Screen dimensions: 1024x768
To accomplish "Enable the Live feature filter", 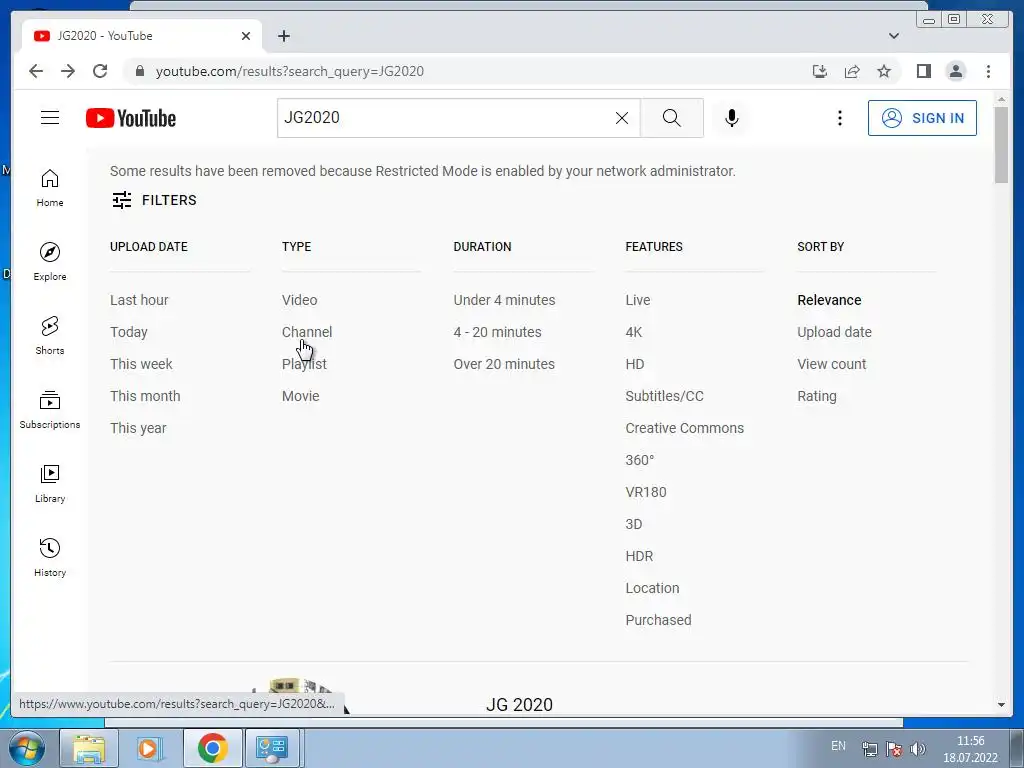I will click(x=638, y=300).
